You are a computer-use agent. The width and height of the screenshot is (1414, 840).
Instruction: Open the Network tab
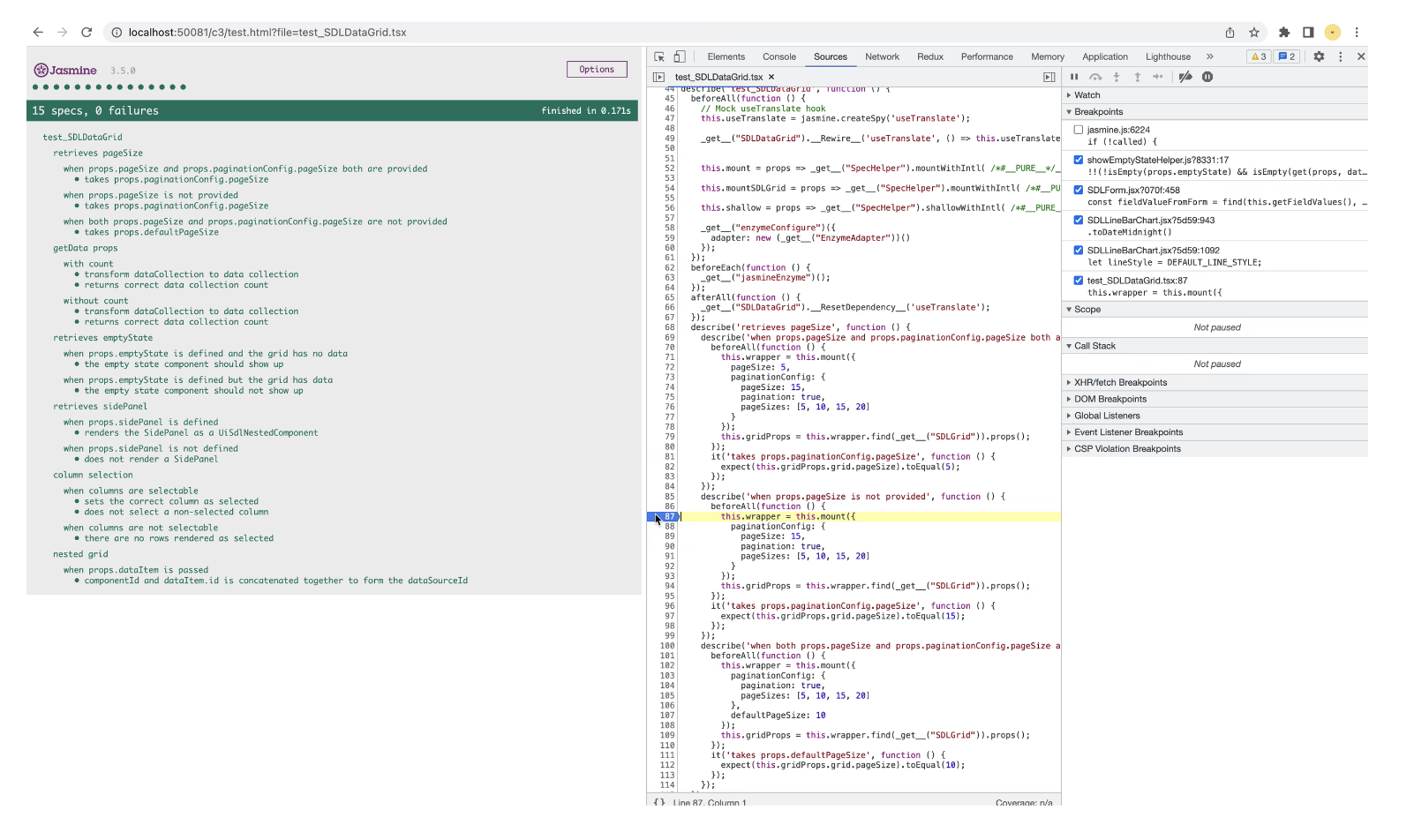pyautogui.click(x=882, y=56)
